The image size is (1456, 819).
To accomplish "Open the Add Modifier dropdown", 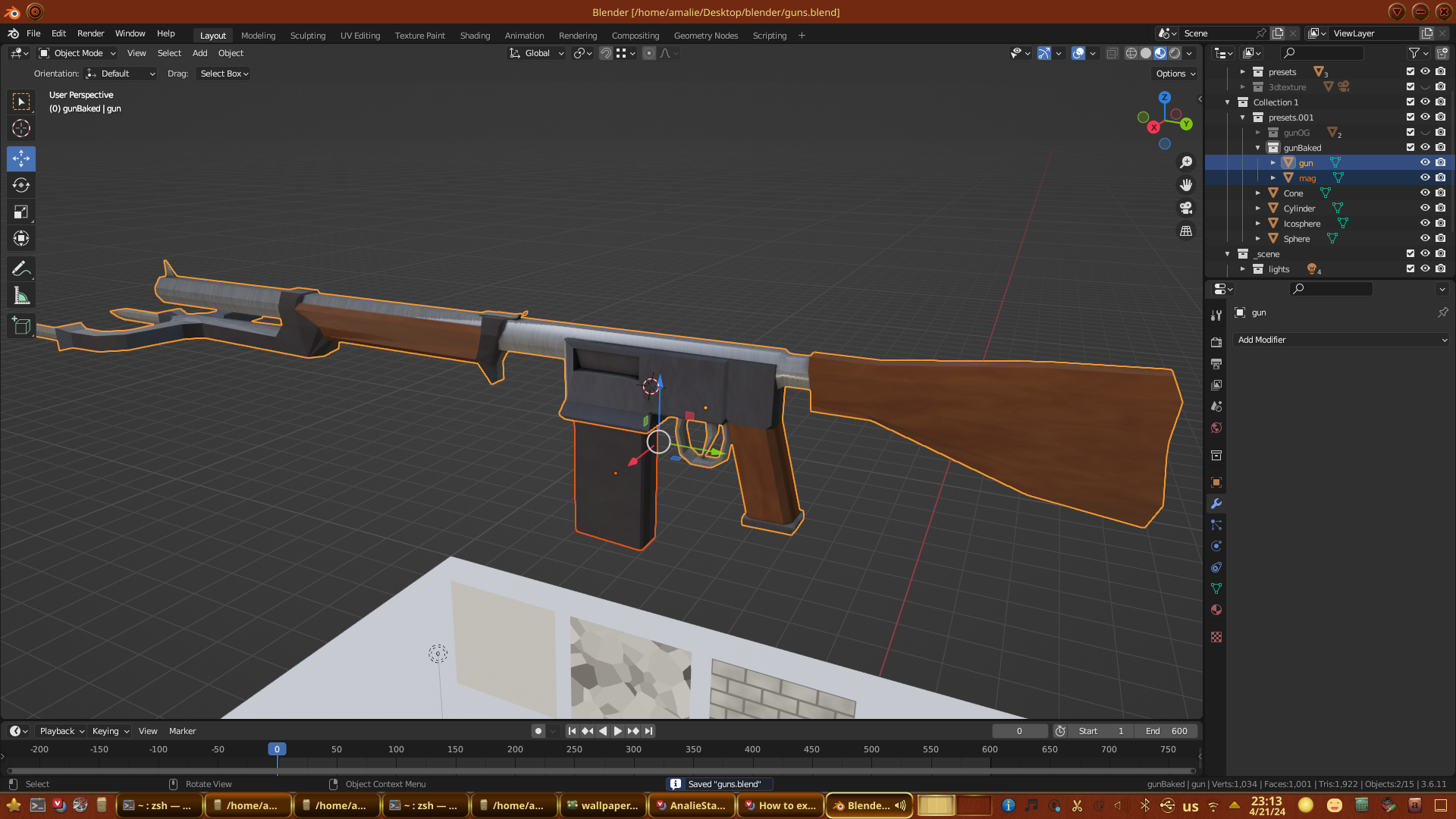I will [x=1341, y=340].
